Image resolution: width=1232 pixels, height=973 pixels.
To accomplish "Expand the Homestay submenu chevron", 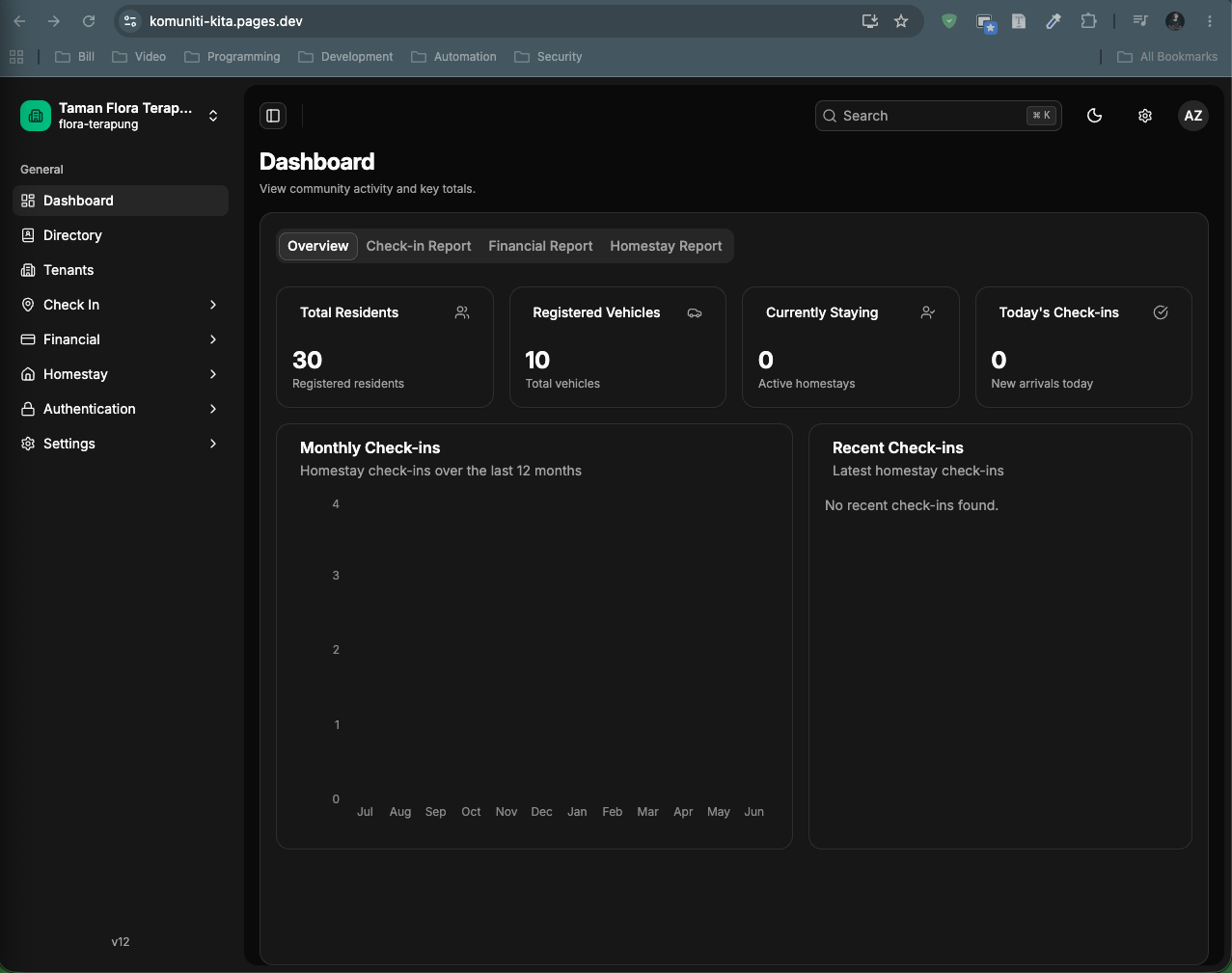I will tap(213, 374).
